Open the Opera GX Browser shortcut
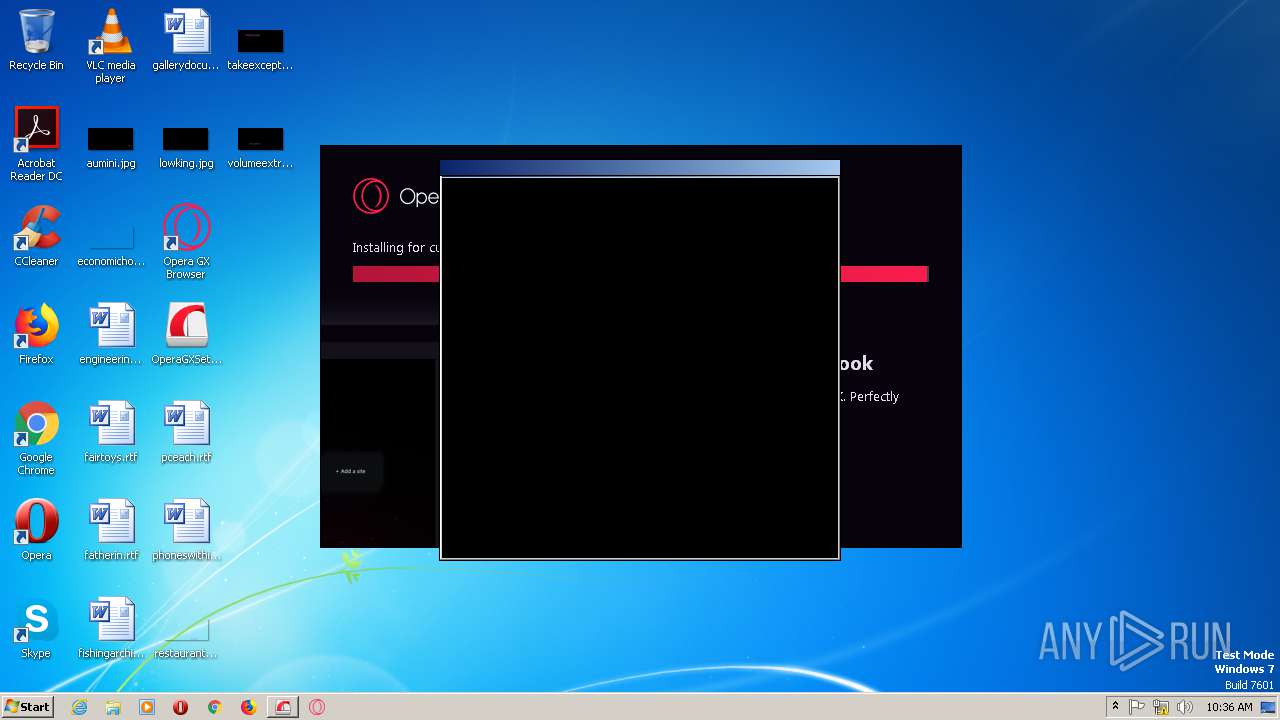This screenshot has height=720, width=1280. (x=186, y=242)
